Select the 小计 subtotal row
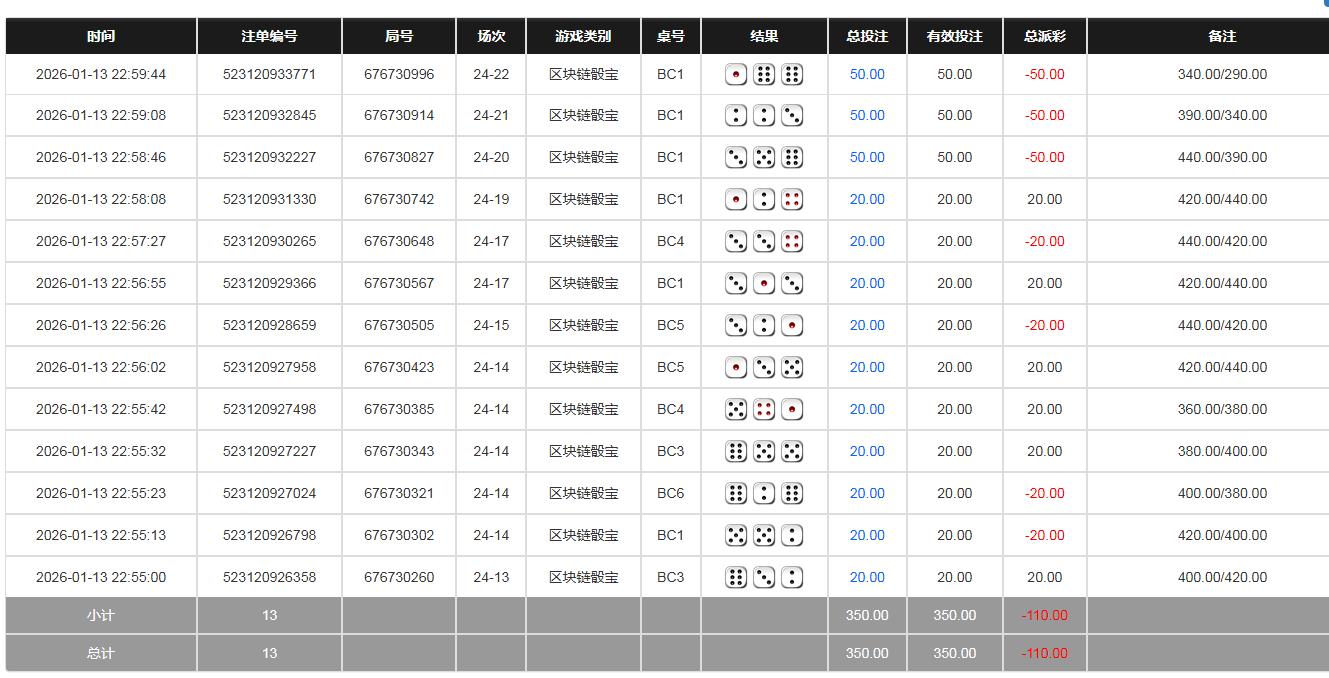The image size is (1329, 678). point(100,615)
